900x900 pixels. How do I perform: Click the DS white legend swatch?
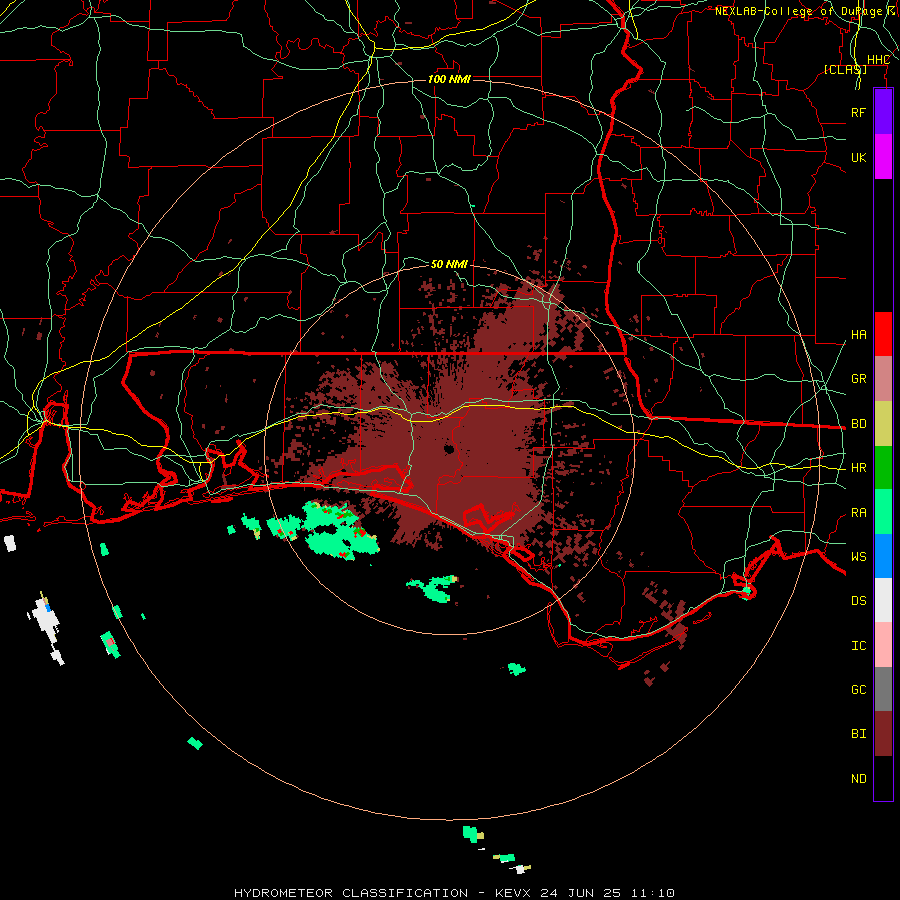(x=883, y=600)
